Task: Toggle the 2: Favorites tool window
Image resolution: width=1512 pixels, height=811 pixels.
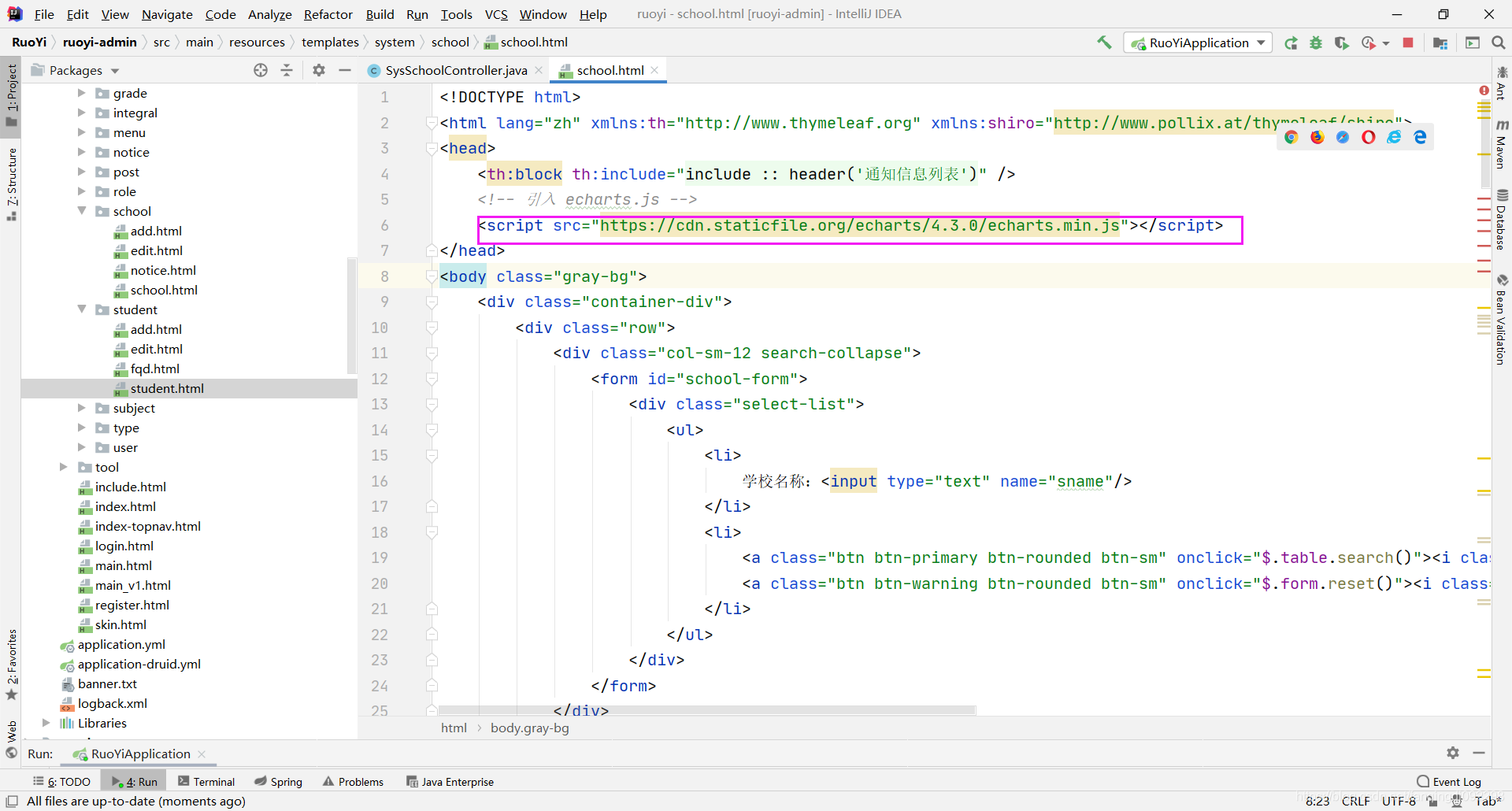Action: point(11,665)
